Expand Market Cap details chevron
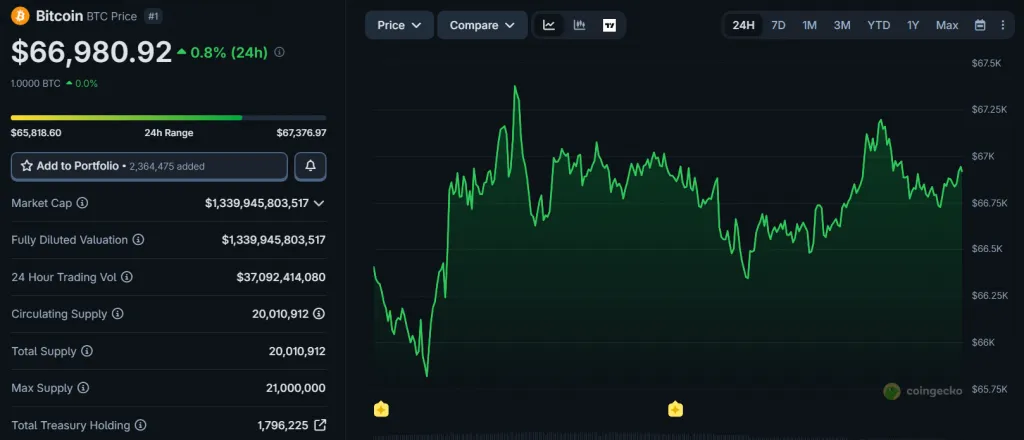This screenshot has height=440, width=1024. [x=319, y=203]
